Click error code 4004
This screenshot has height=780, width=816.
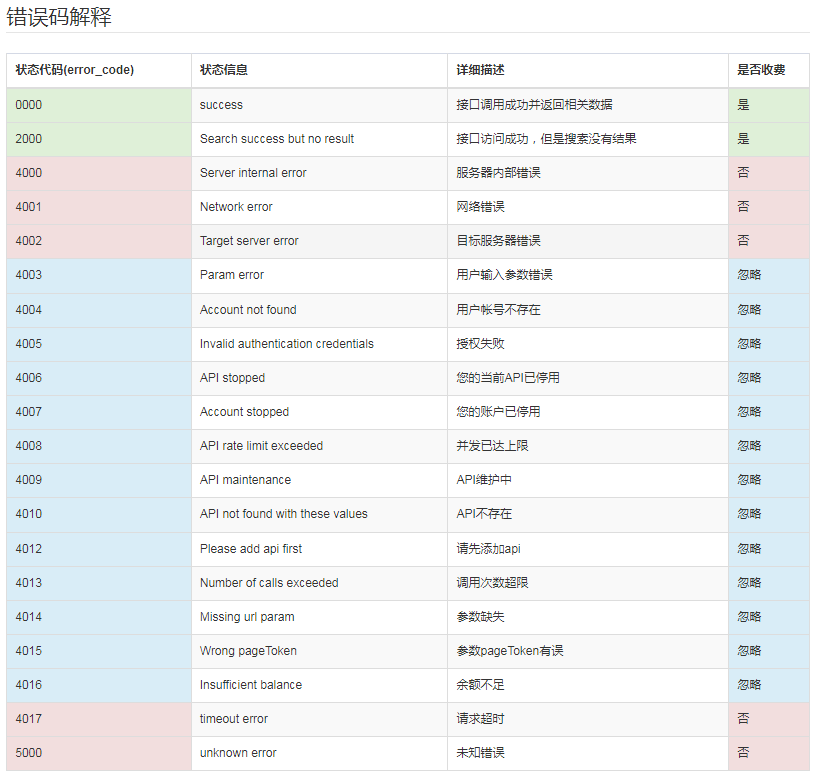pos(29,310)
